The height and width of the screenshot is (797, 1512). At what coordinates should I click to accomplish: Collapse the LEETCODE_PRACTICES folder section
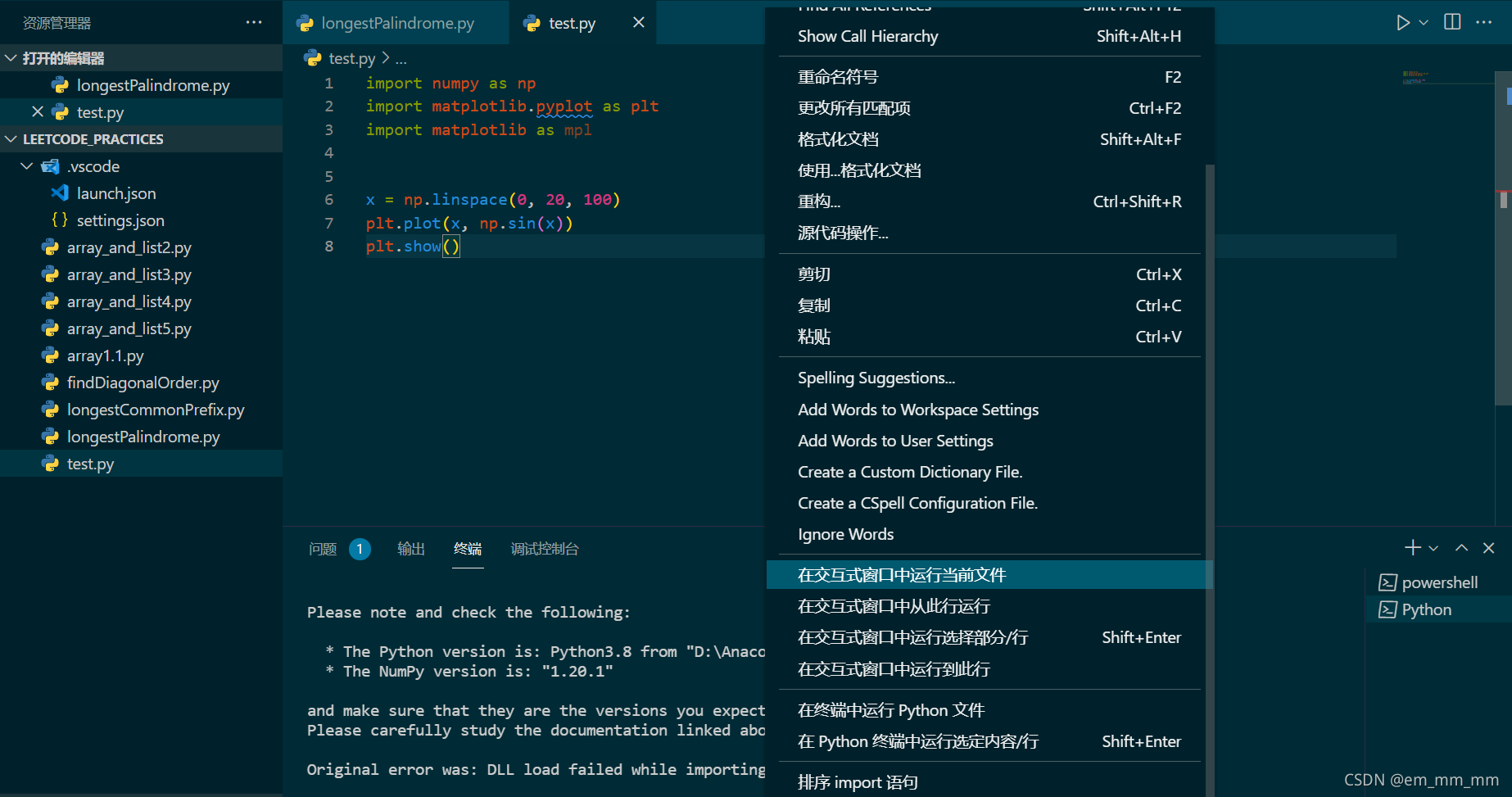[141, 139]
